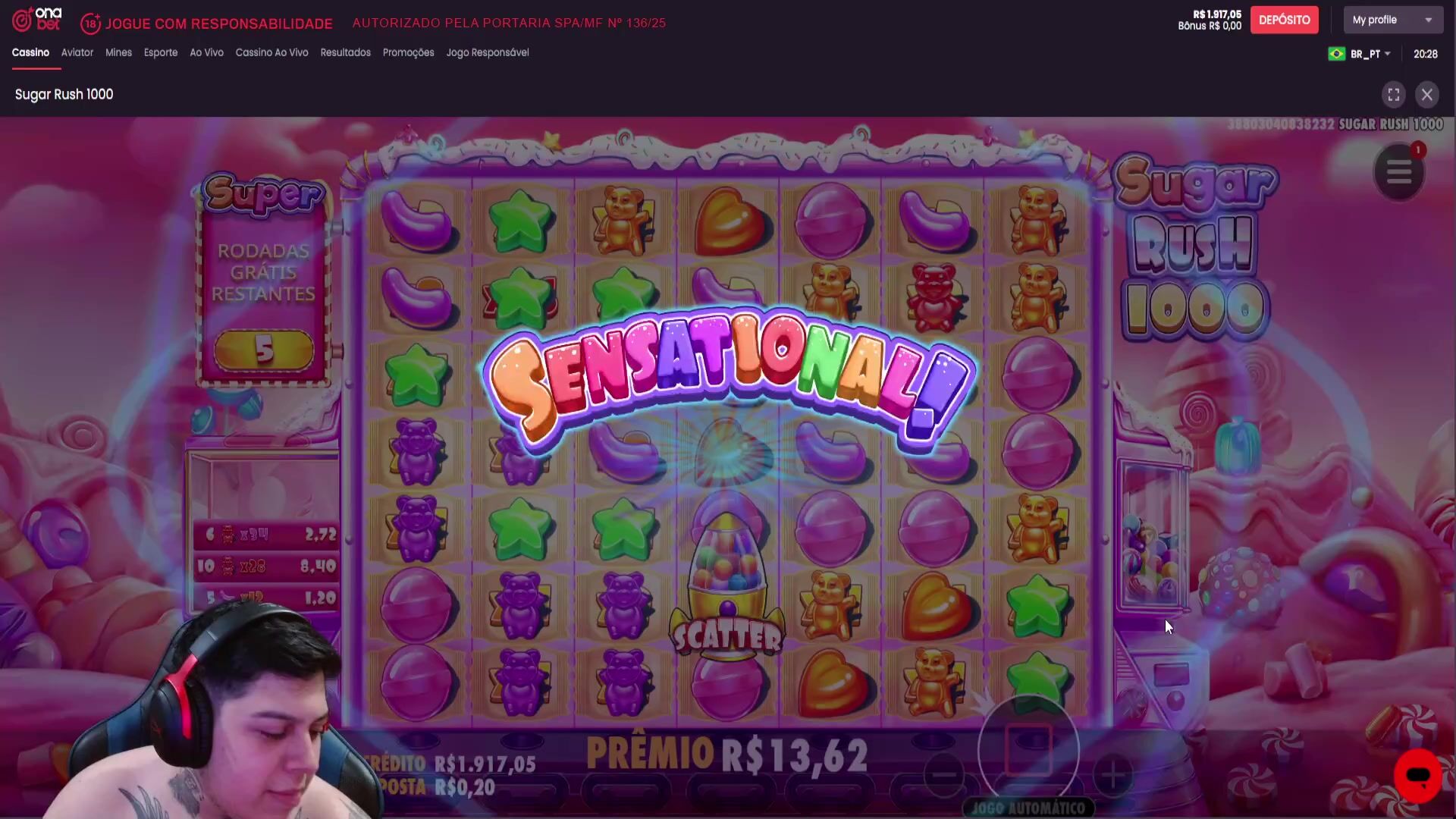
Task: Open the Aviator menu item
Action: click(77, 52)
